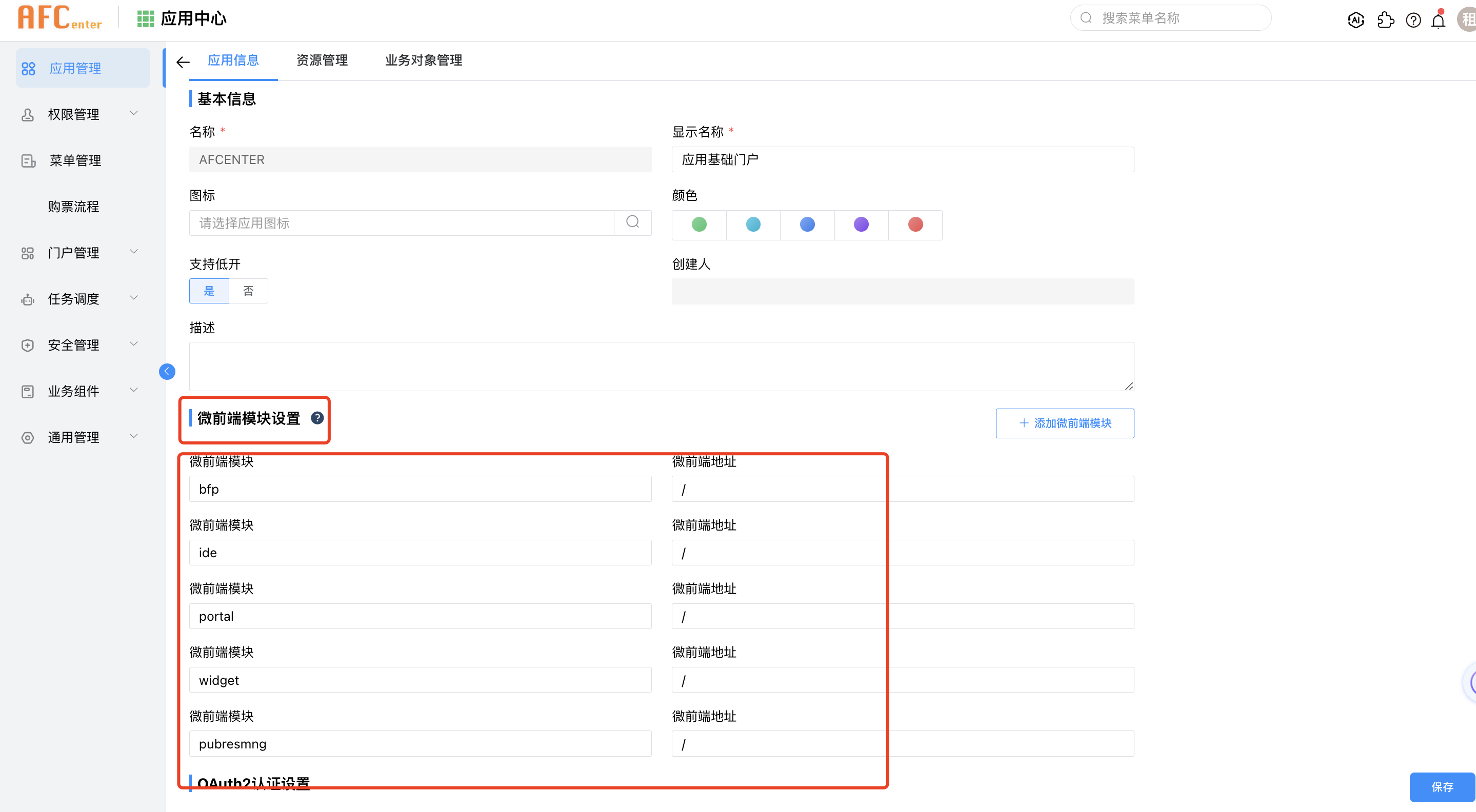The image size is (1476, 812).
Task: Switch to the 业务对象管理 tab
Action: 424,60
